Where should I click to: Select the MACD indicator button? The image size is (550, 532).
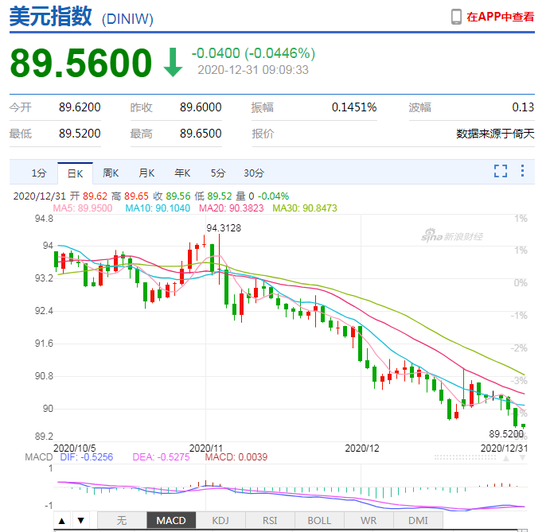[x=171, y=520]
